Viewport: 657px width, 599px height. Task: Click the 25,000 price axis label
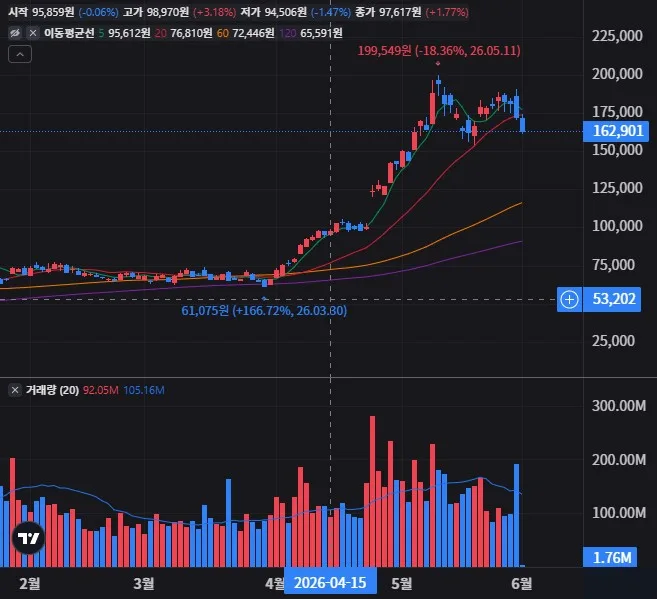click(x=613, y=341)
